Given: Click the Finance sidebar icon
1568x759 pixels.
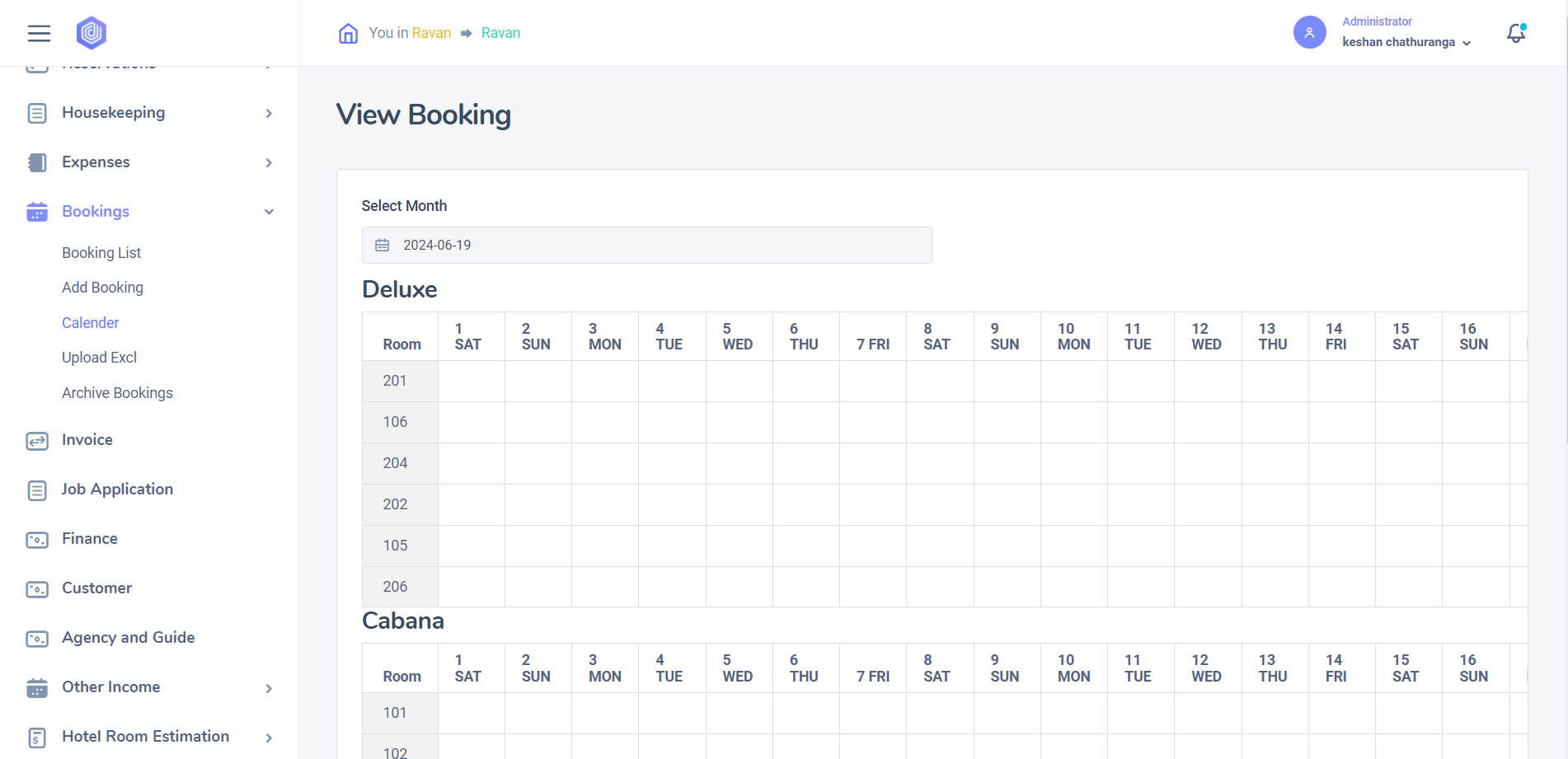Looking at the screenshot, I should point(37,540).
